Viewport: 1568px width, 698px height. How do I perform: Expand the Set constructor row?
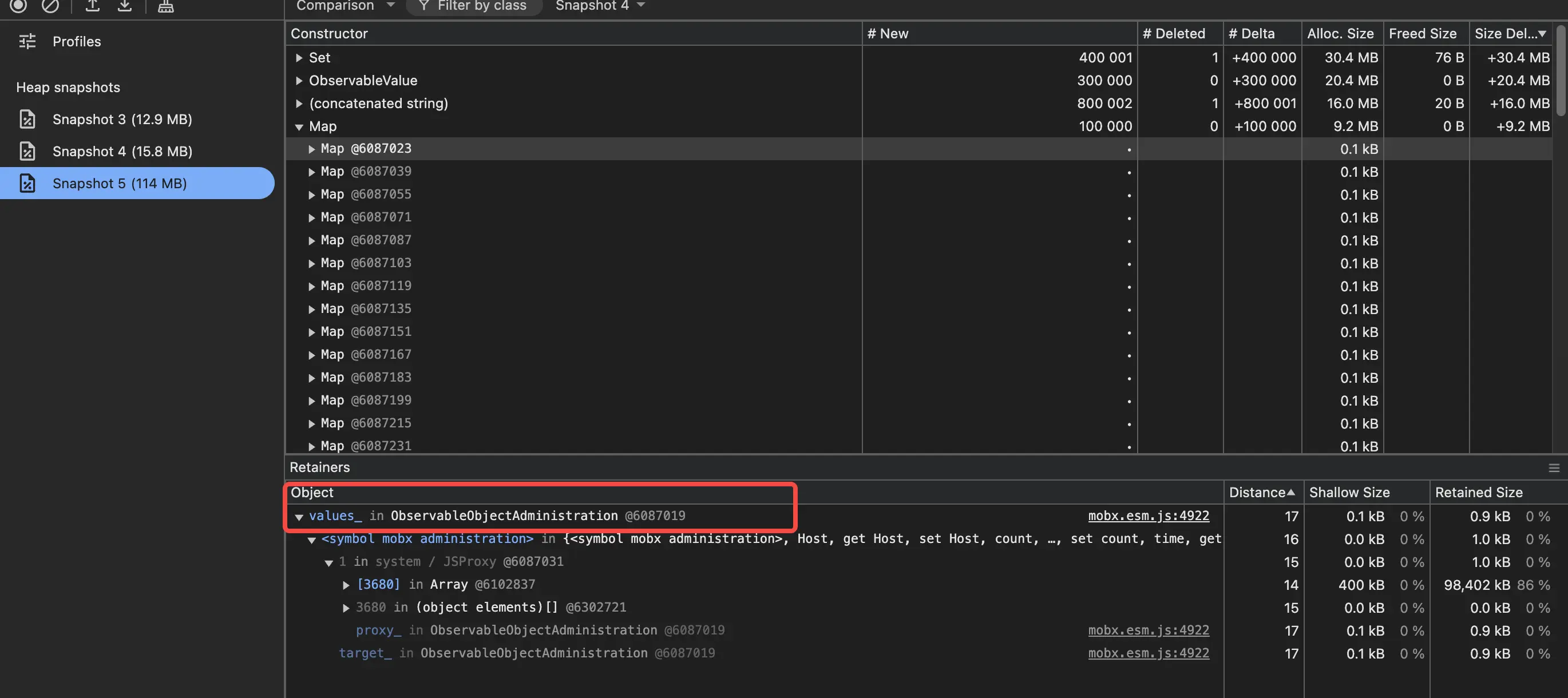299,58
